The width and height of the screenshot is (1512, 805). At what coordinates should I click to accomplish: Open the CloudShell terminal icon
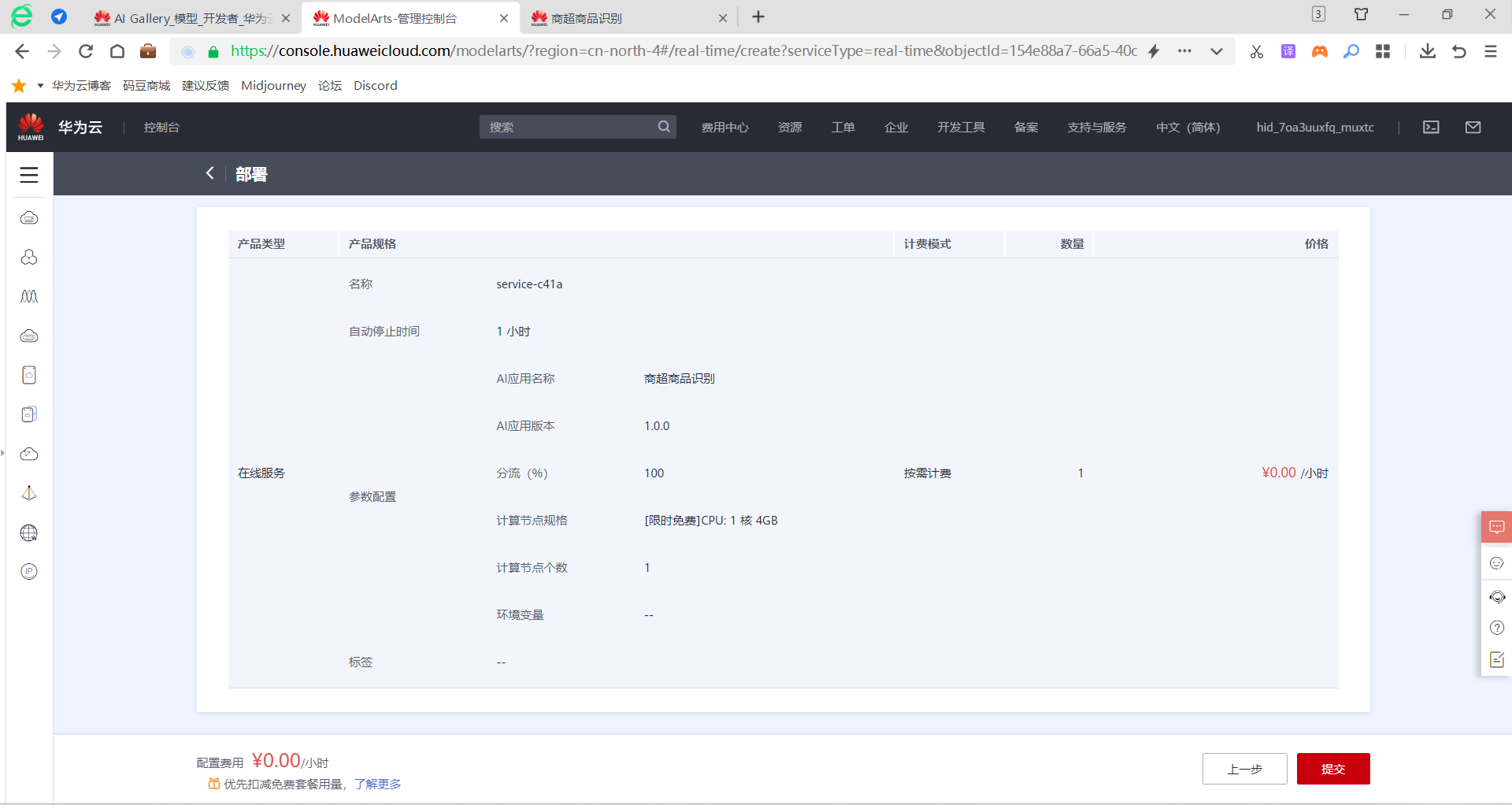coord(1431,127)
